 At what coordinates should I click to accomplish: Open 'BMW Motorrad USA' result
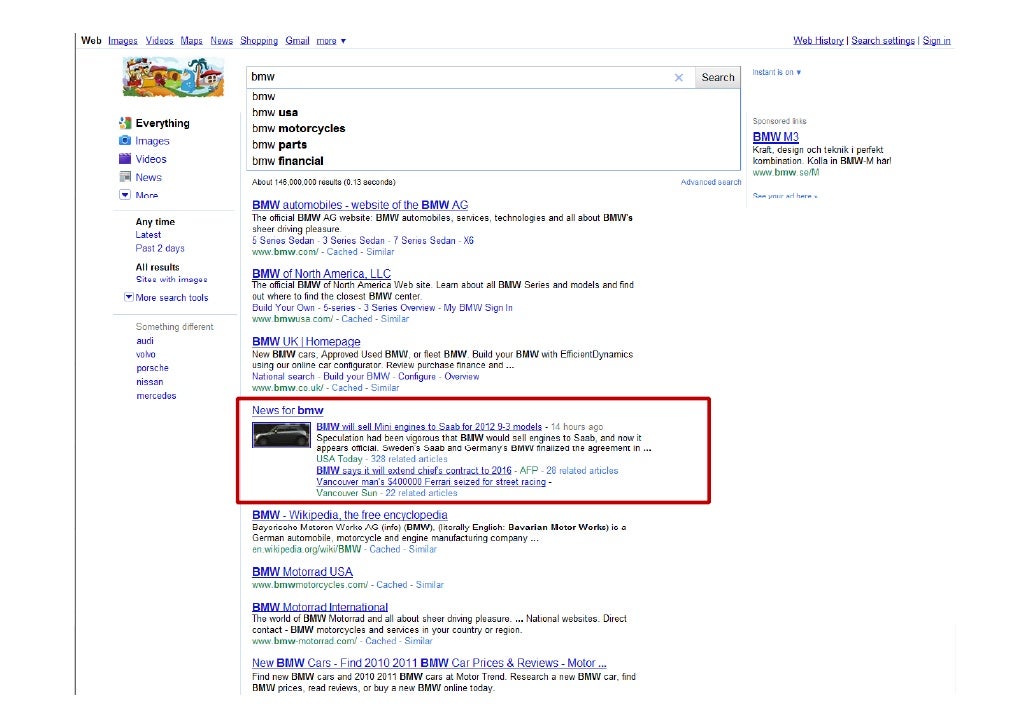tap(302, 572)
